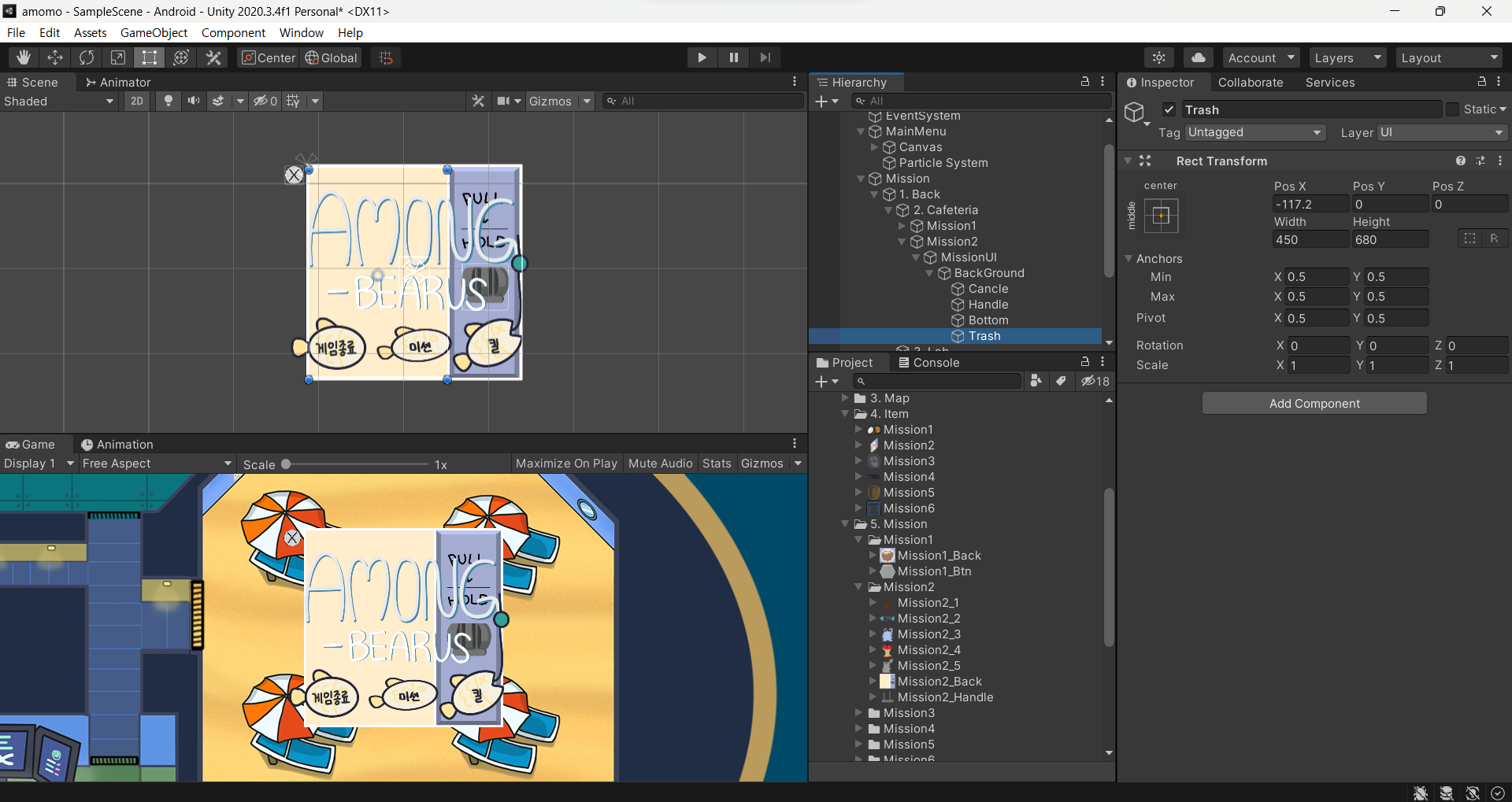Toggle blueprint mode in Rect Transform
Screen dimensions: 1512x802
[x=1469, y=238]
